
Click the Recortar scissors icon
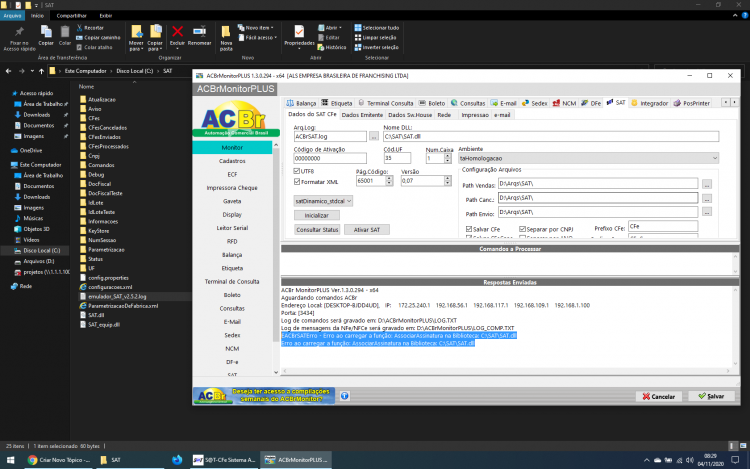(x=79, y=28)
